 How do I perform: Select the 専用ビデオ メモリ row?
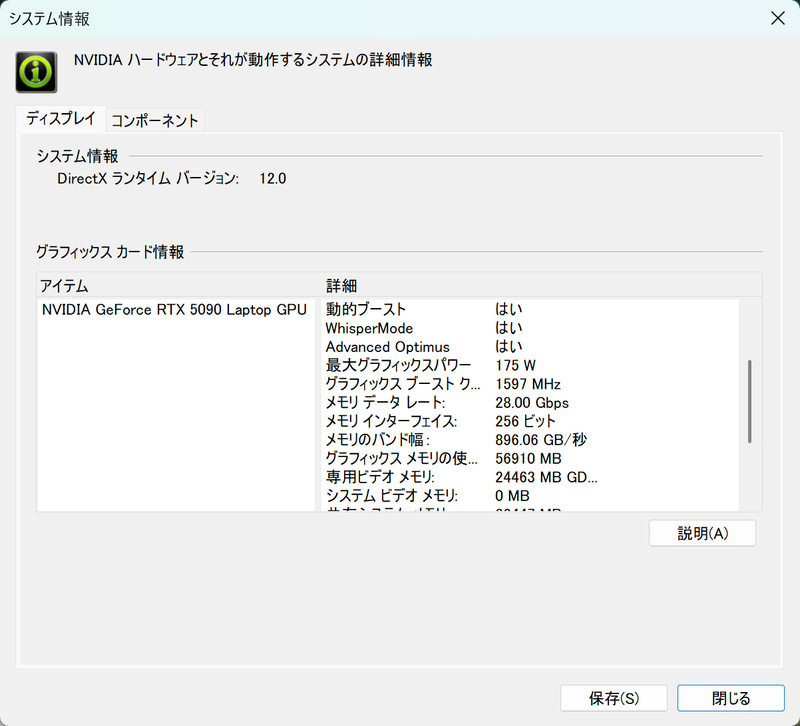(x=531, y=477)
